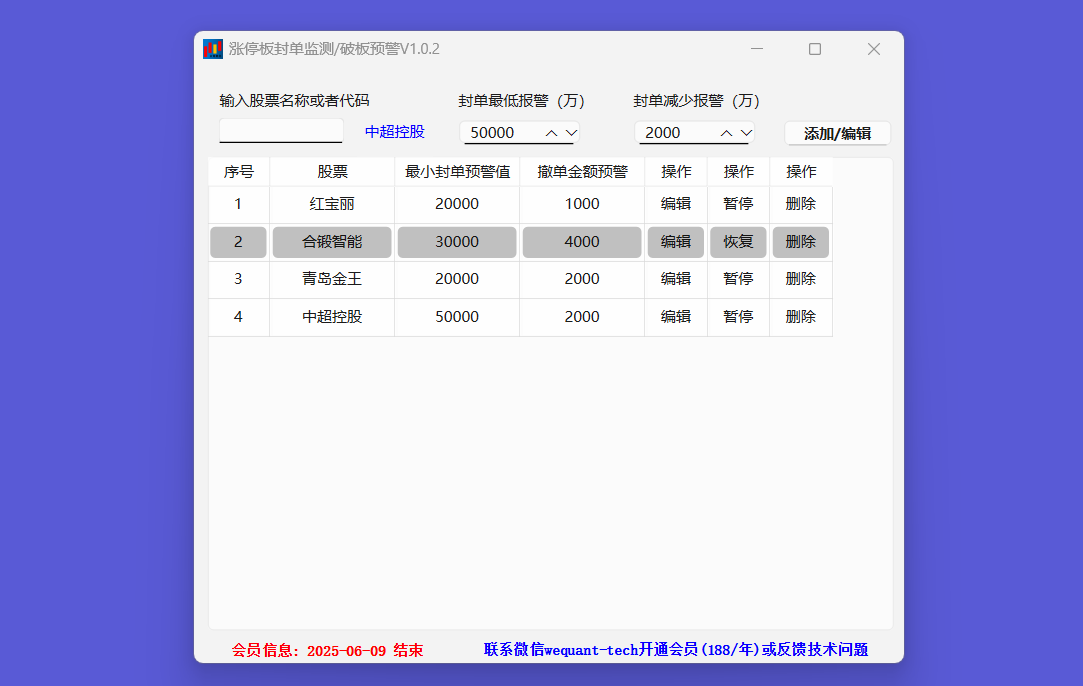Click the 股票 column header
Screen dimensions: 1083x686
[x=332, y=172]
